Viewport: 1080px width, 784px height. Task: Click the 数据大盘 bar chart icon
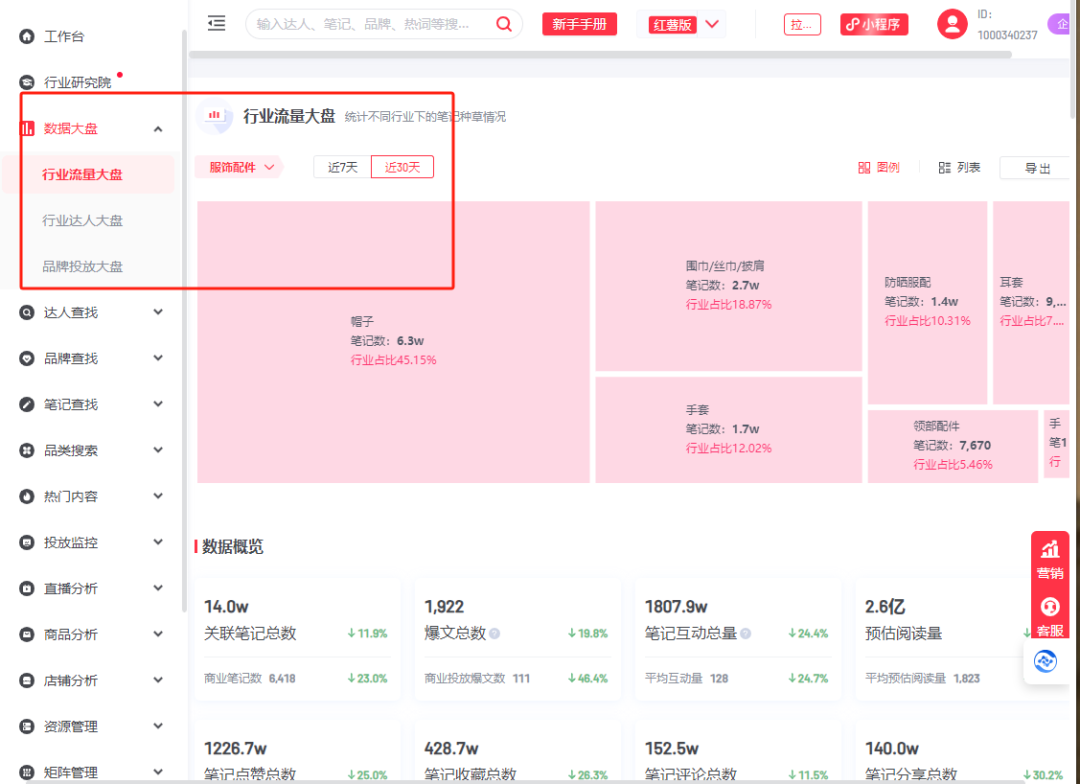pyautogui.click(x=27, y=128)
